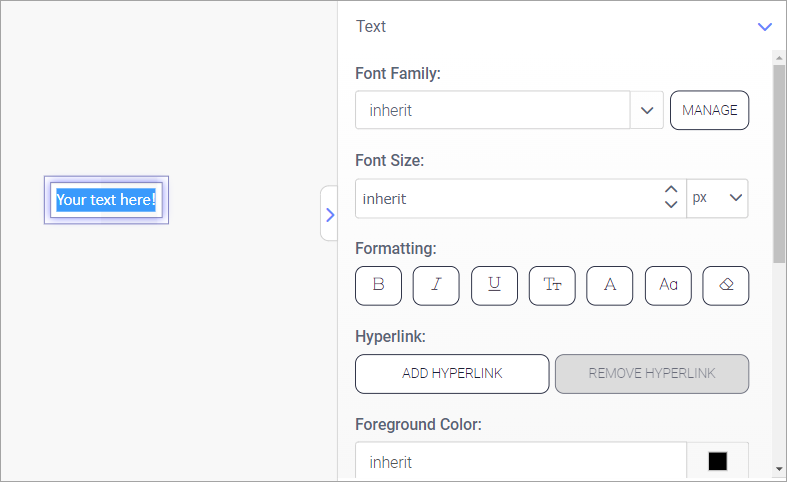Screen dimensions: 787x482
Task: Click the capitalize Aa formatting icon
Action: coord(668,285)
